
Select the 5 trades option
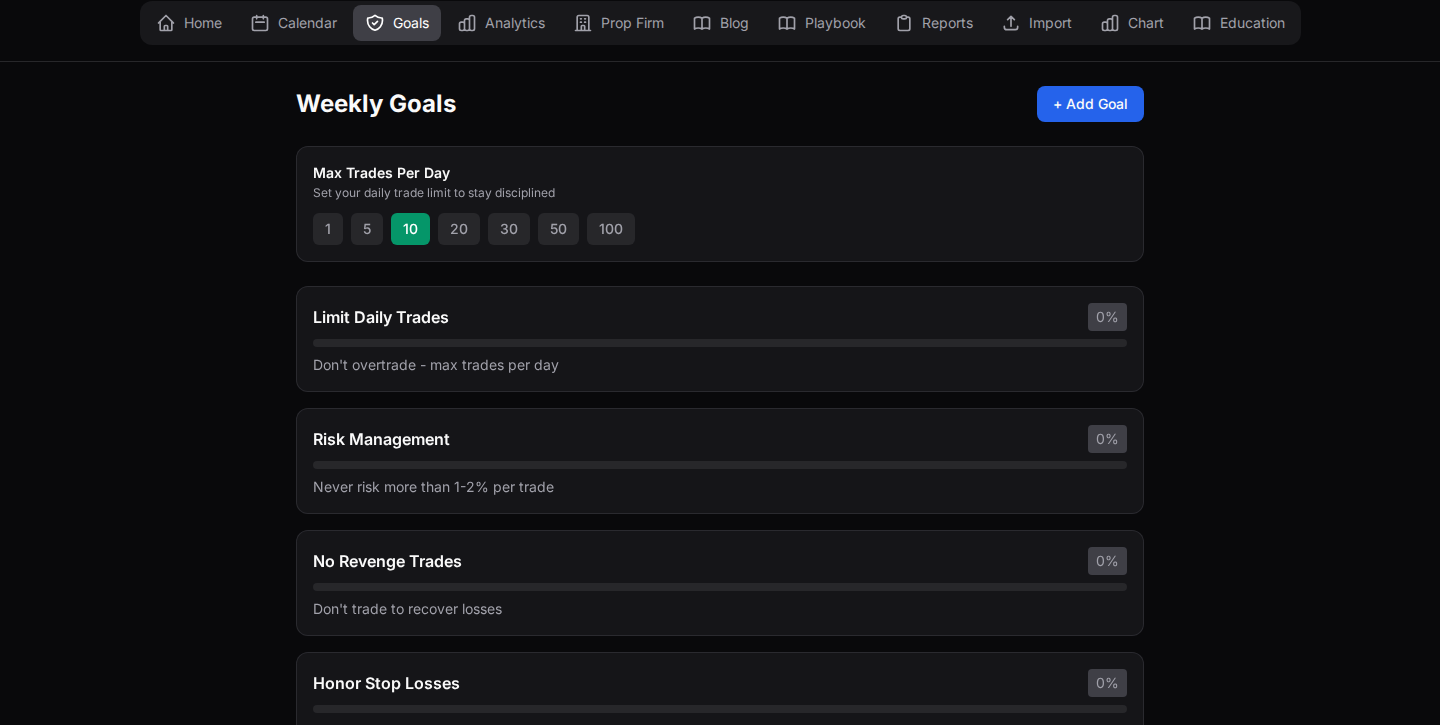click(367, 229)
